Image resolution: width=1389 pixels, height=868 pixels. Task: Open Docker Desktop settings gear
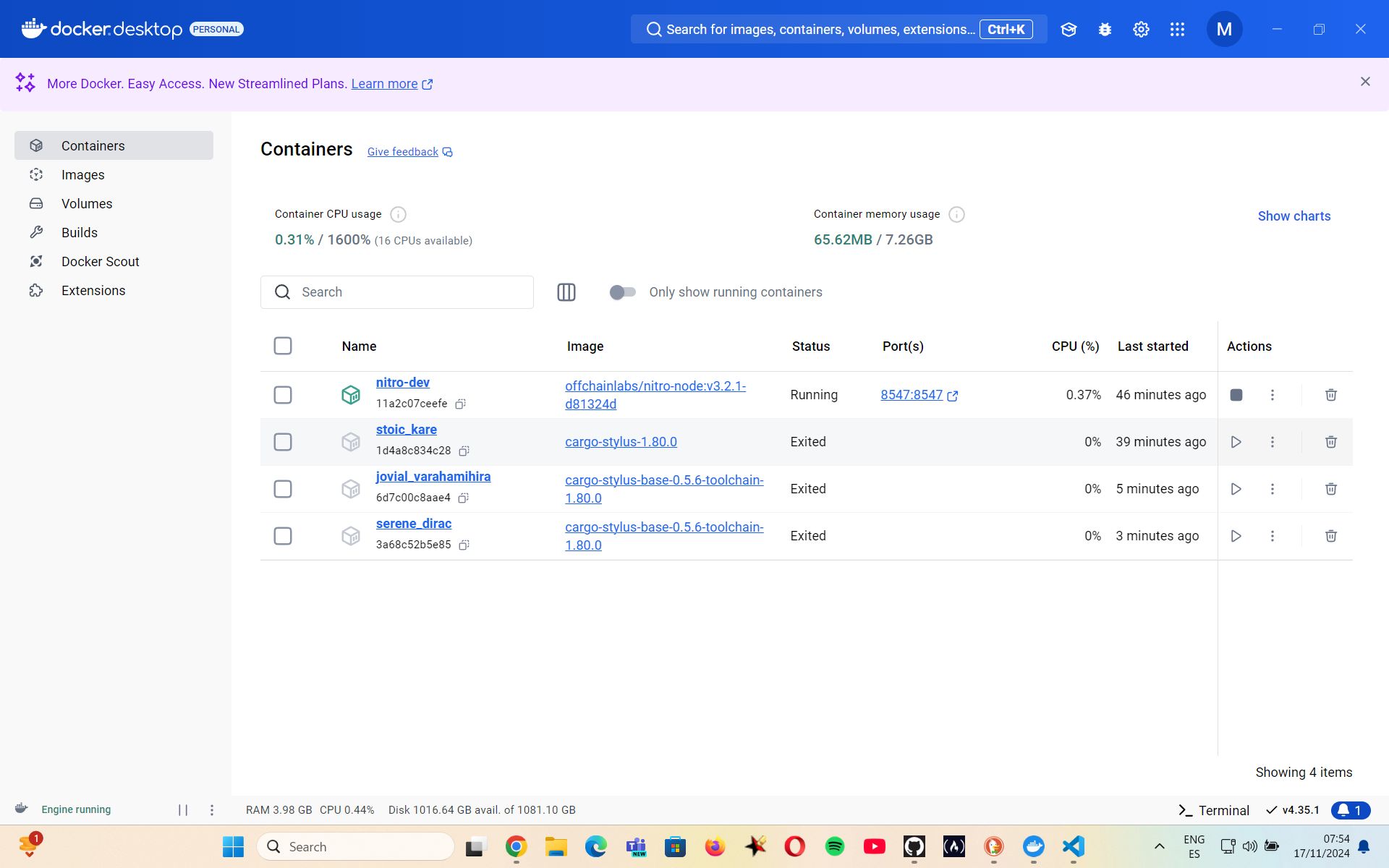(x=1141, y=30)
